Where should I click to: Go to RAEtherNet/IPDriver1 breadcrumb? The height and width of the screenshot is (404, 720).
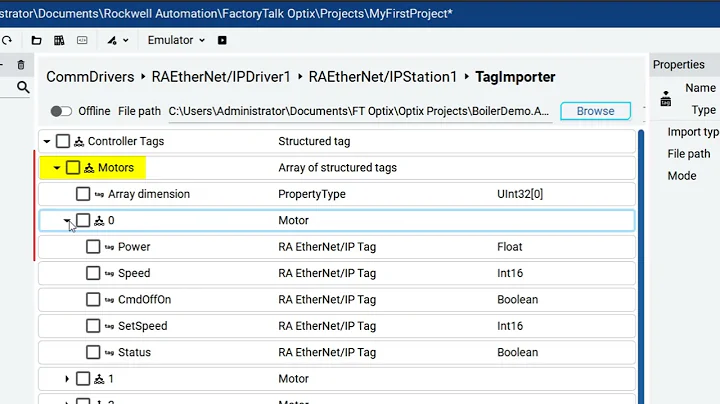tap(221, 77)
